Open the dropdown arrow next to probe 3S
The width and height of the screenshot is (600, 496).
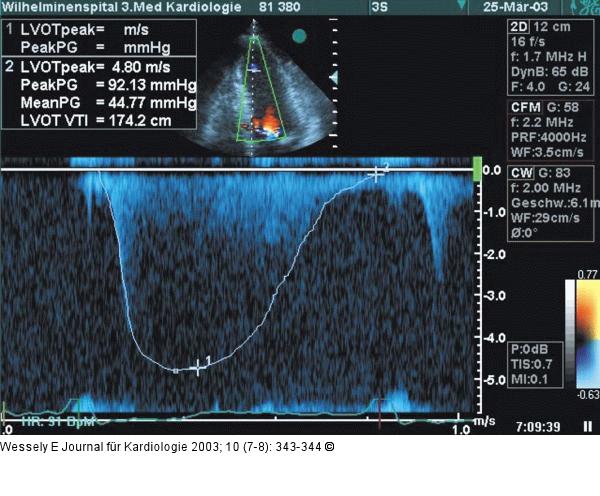(462, 5)
